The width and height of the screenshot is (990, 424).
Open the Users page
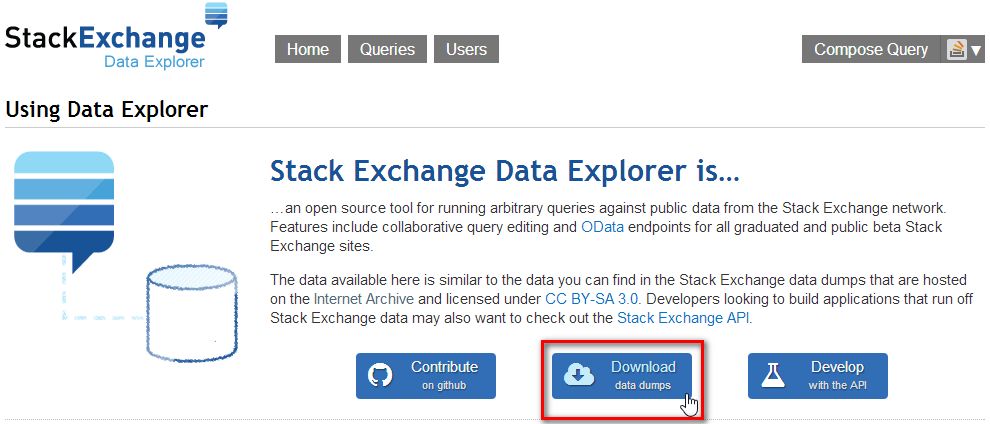coord(466,49)
